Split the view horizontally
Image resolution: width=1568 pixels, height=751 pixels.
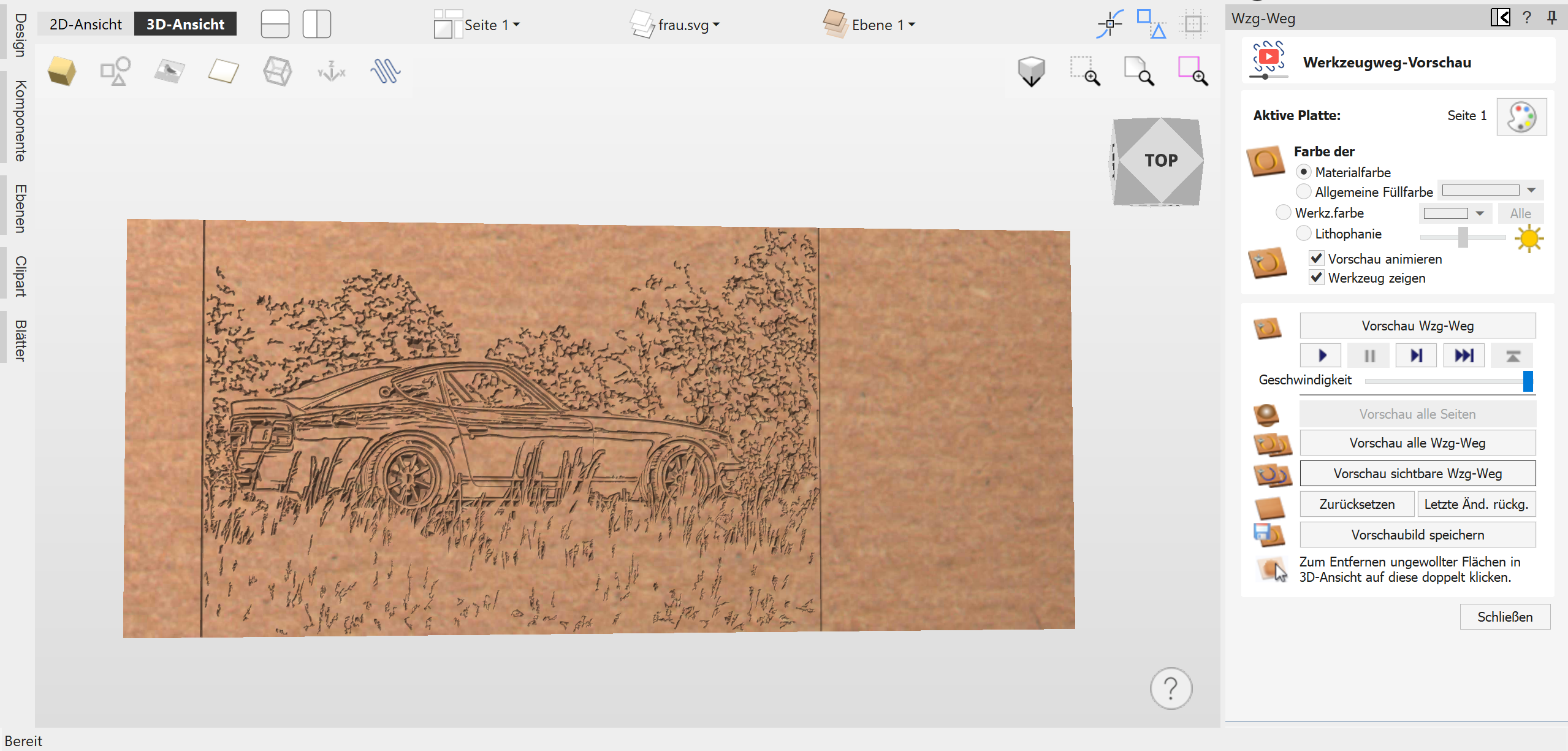pyautogui.click(x=275, y=25)
